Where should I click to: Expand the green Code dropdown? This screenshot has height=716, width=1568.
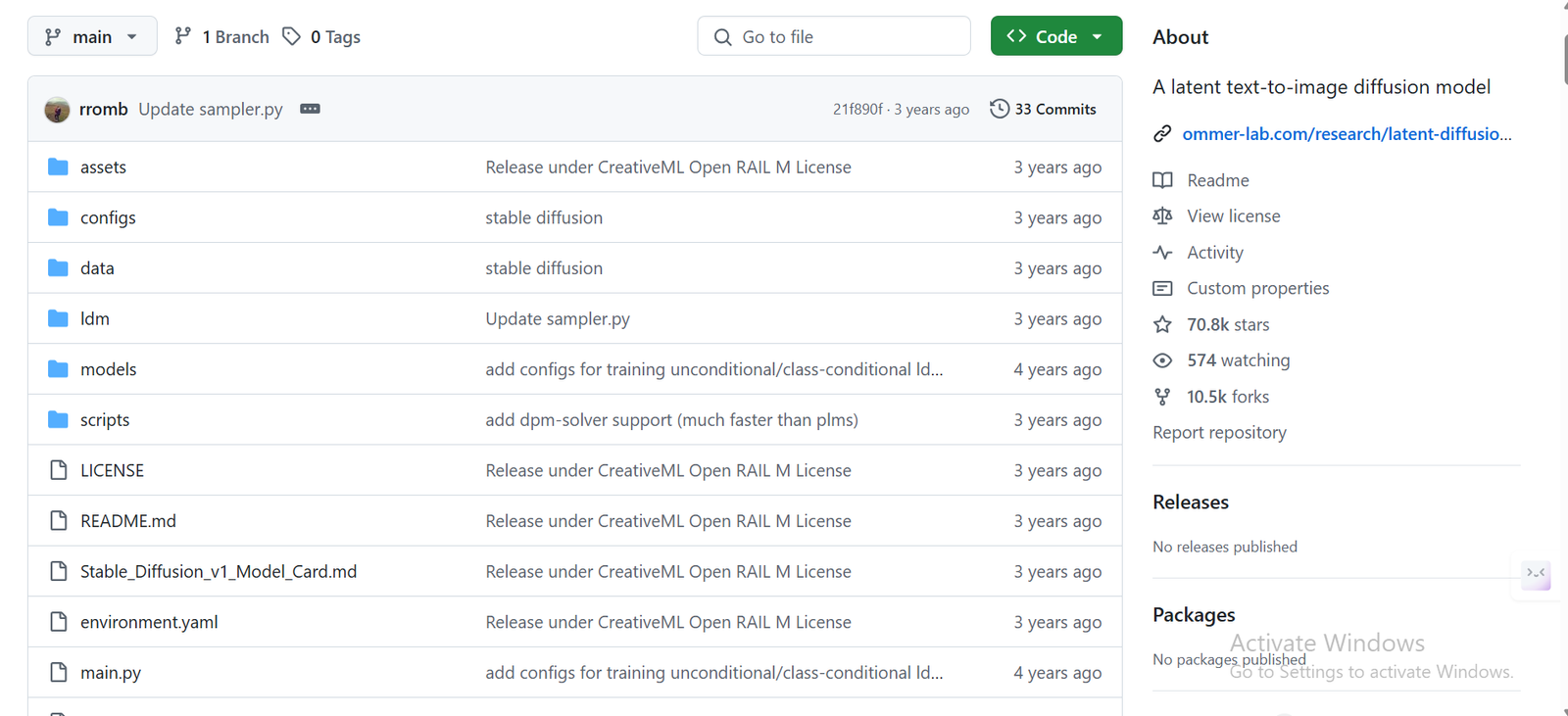point(1056,36)
